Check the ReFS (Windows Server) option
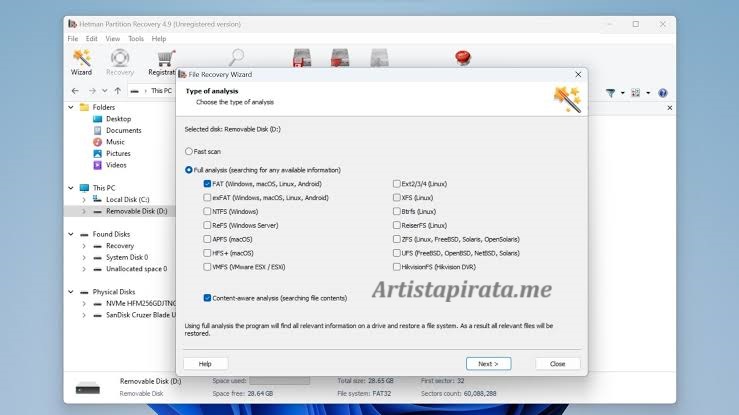This screenshot has height=415, width=739. click(x=207, y=225)
